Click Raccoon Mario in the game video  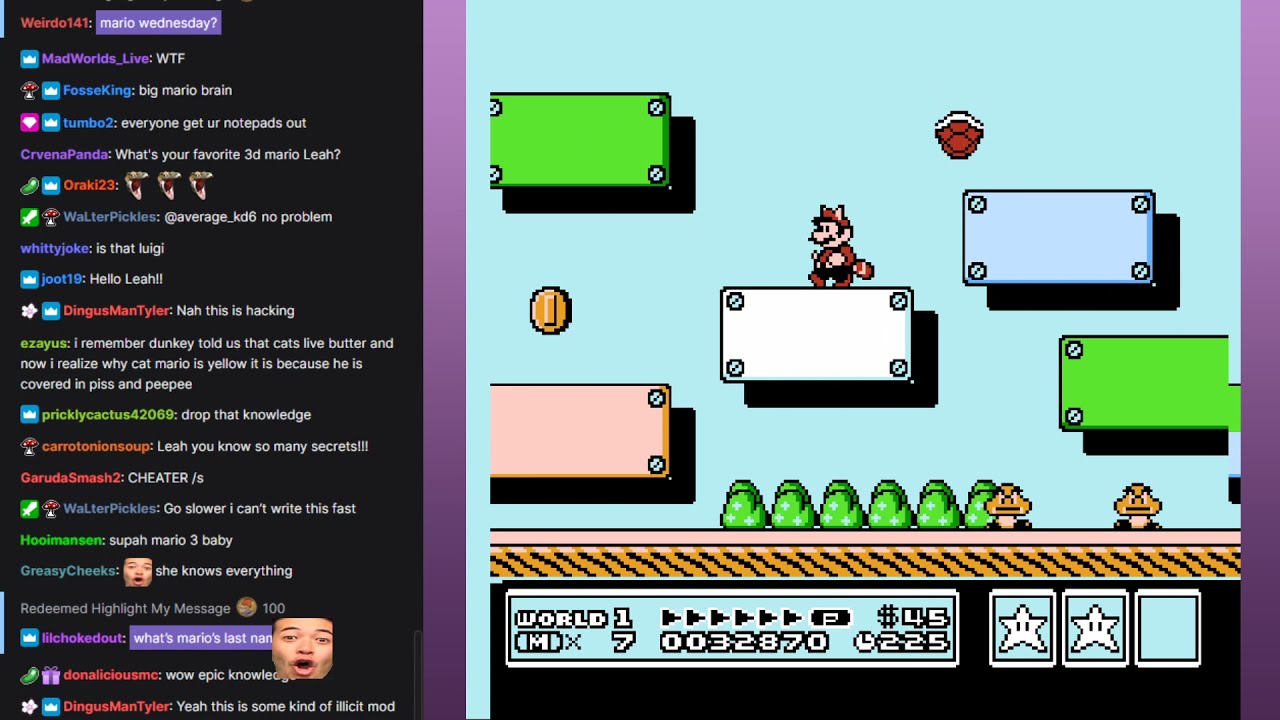[x=840, y=247]
